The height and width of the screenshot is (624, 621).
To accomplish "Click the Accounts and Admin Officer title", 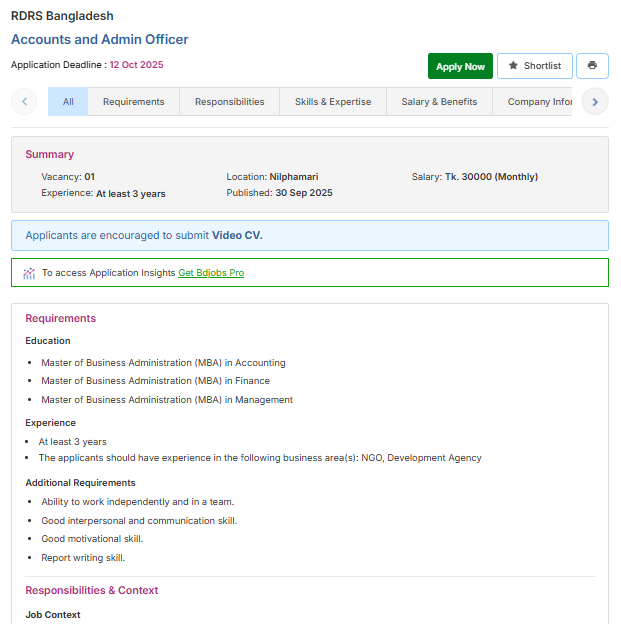I will tap(99, 40).
